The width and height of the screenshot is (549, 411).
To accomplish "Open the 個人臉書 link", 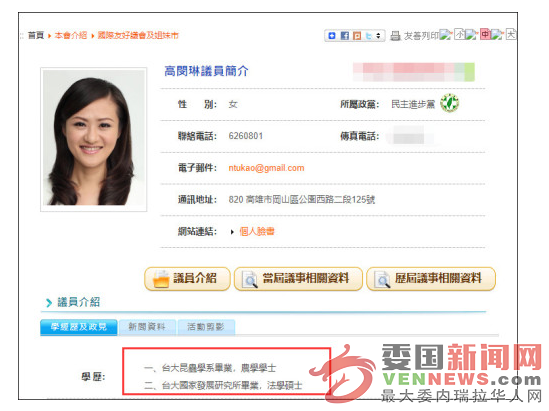I will pos(257,231).
